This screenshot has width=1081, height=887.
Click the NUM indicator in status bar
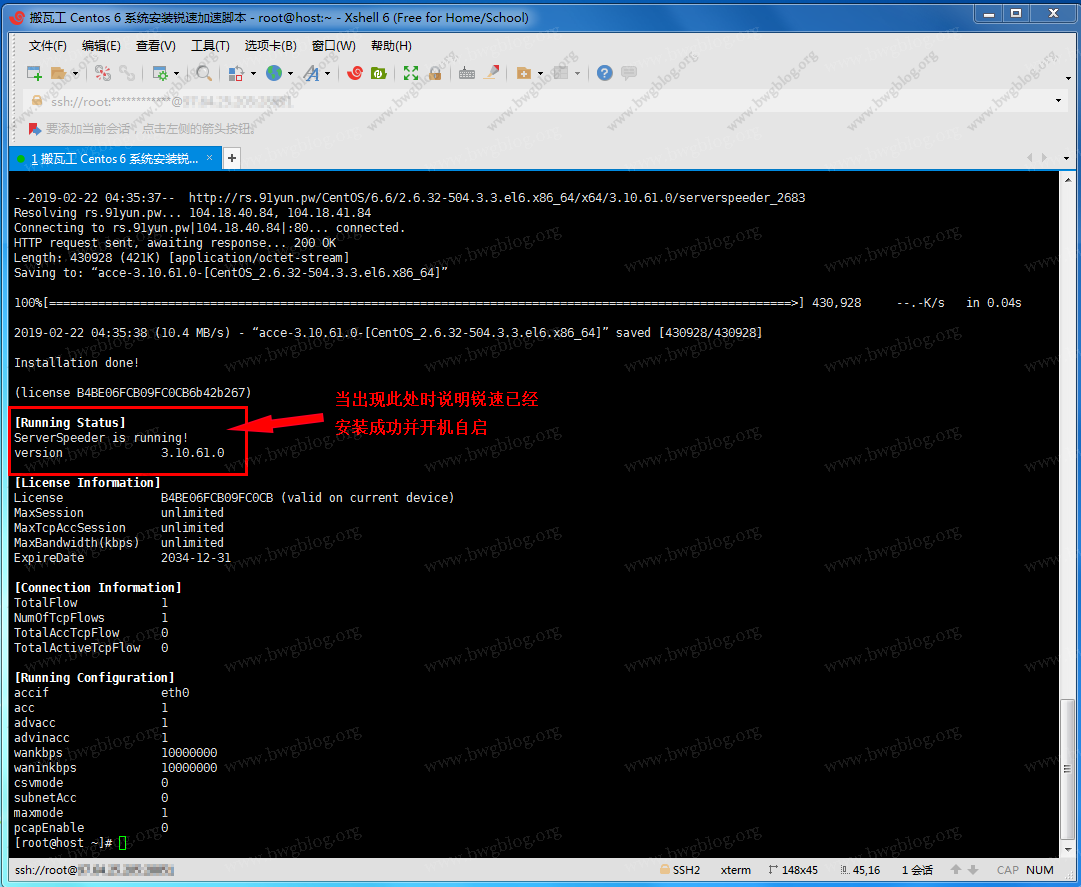pyautogui.click(x=1040, y=870)
